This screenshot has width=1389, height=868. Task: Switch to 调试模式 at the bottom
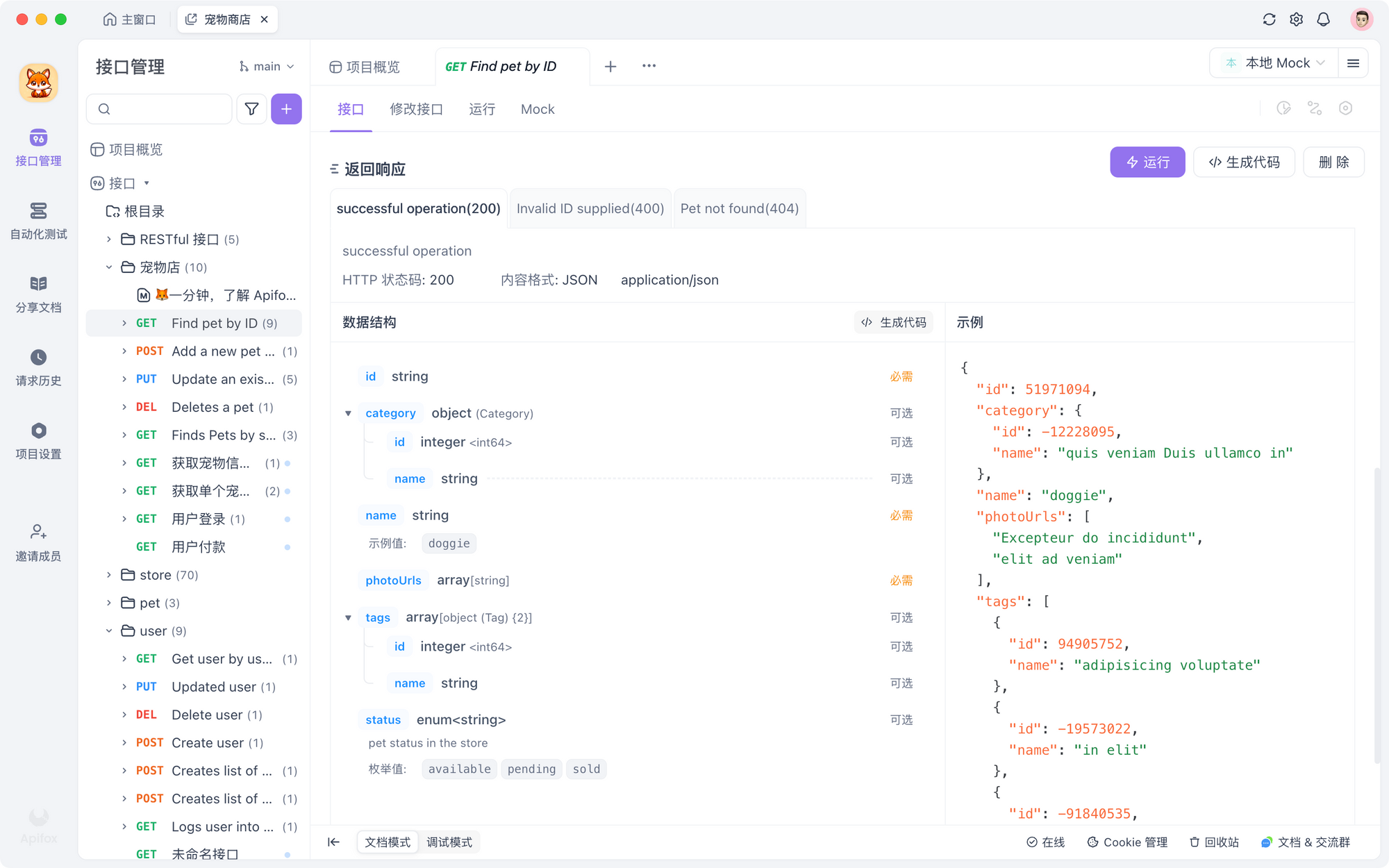[449, 842]
